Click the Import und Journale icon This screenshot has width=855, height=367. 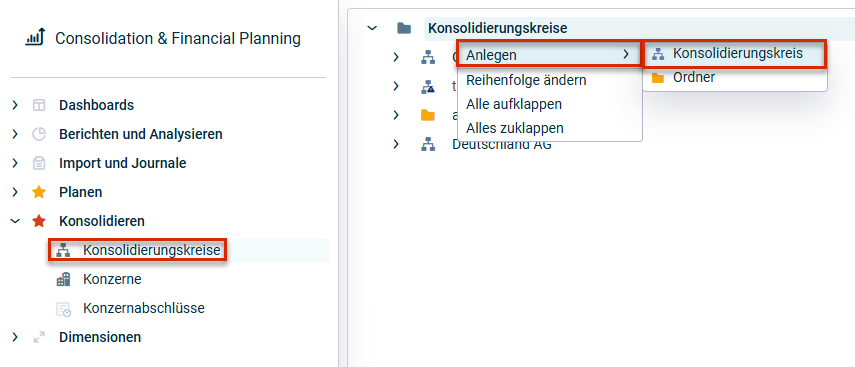click(x=39, y=163)
